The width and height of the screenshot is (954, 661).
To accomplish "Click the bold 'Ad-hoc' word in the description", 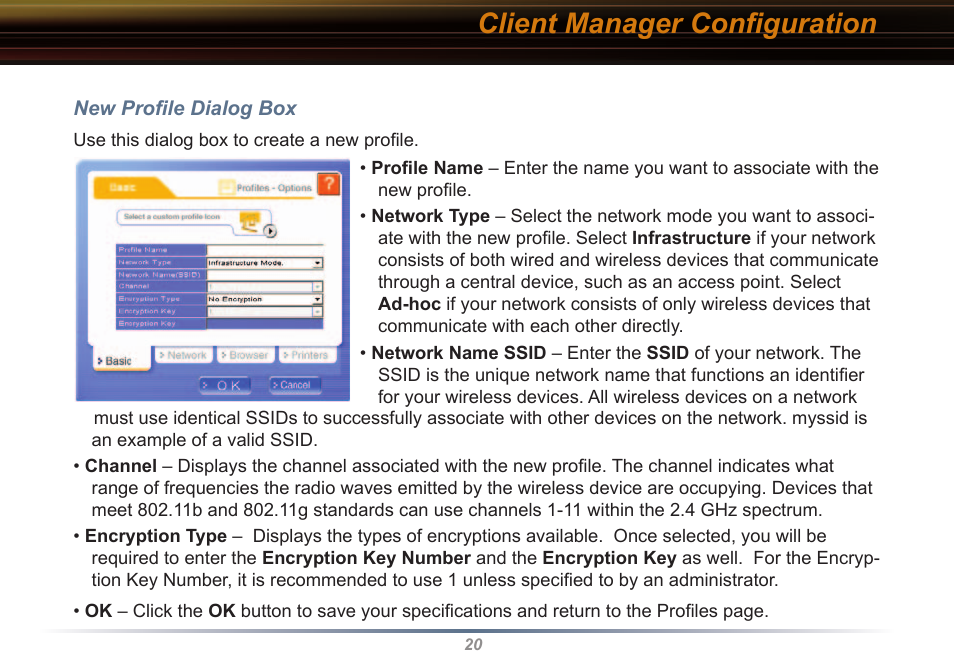I will 409,304.
